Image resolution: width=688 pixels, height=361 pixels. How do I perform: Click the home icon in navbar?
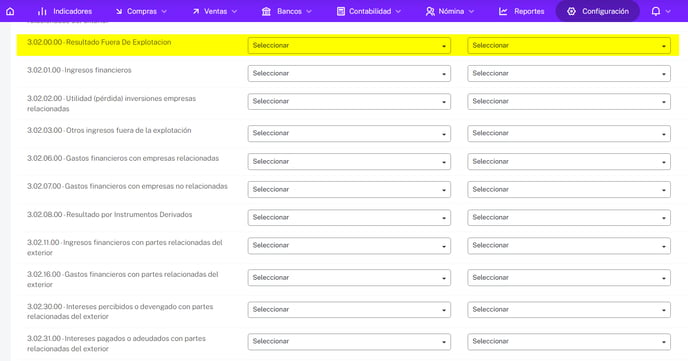pos(10,11)
